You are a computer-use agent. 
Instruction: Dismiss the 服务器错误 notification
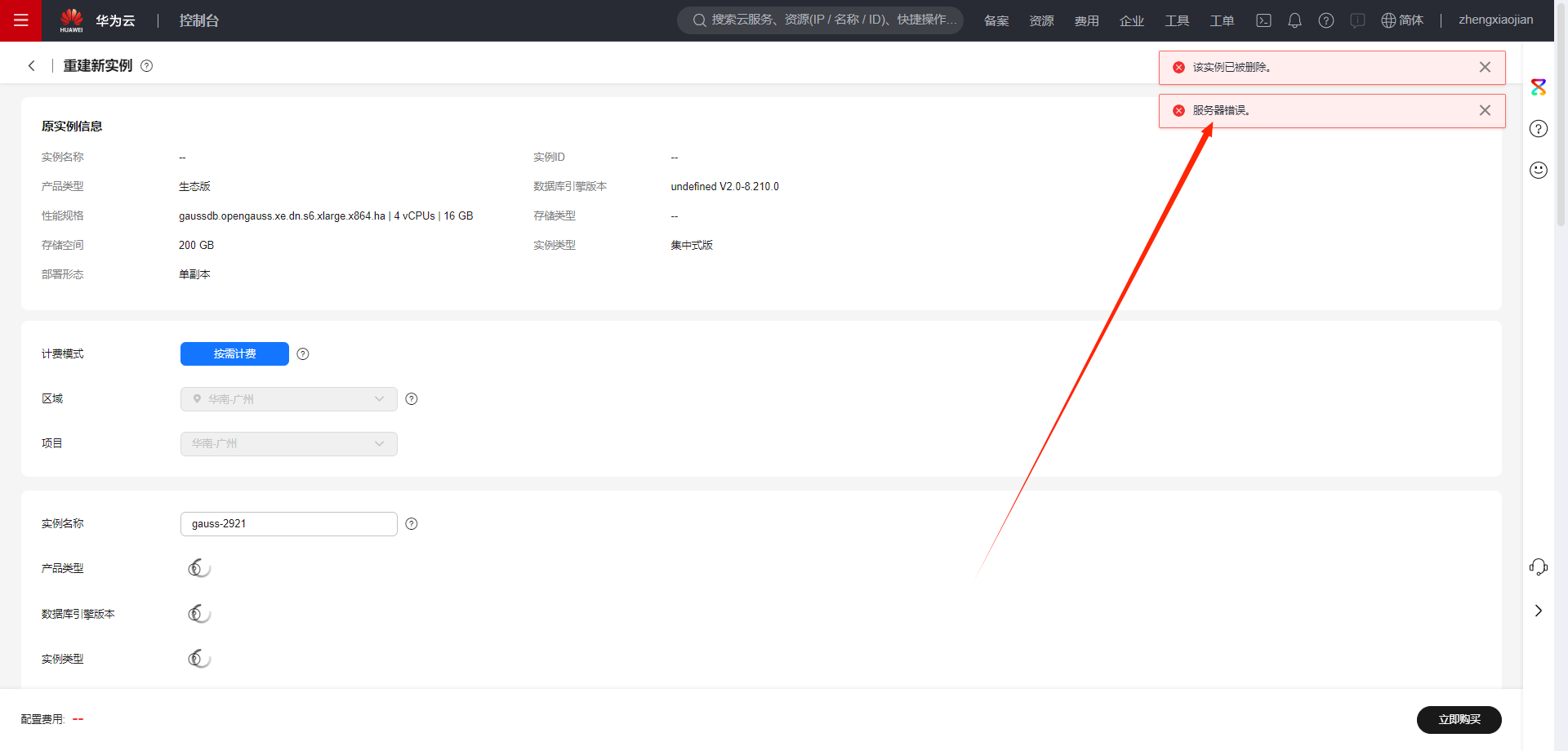point(1485,110)
